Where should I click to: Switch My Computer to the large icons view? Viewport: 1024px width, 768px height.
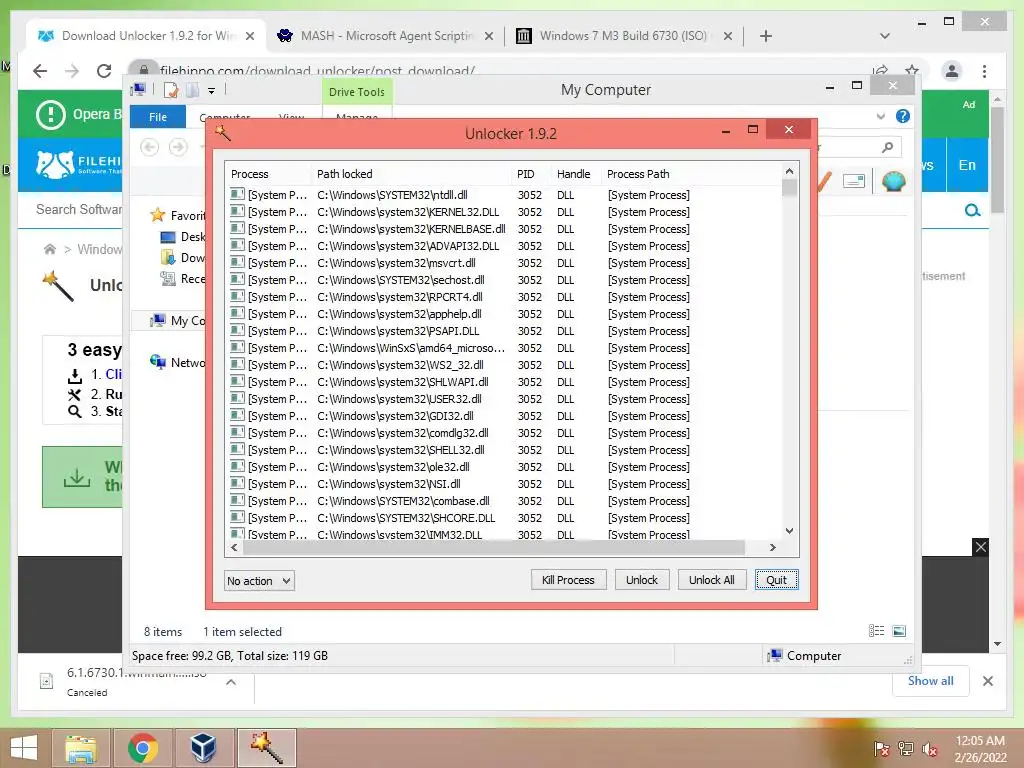[899, 630]
